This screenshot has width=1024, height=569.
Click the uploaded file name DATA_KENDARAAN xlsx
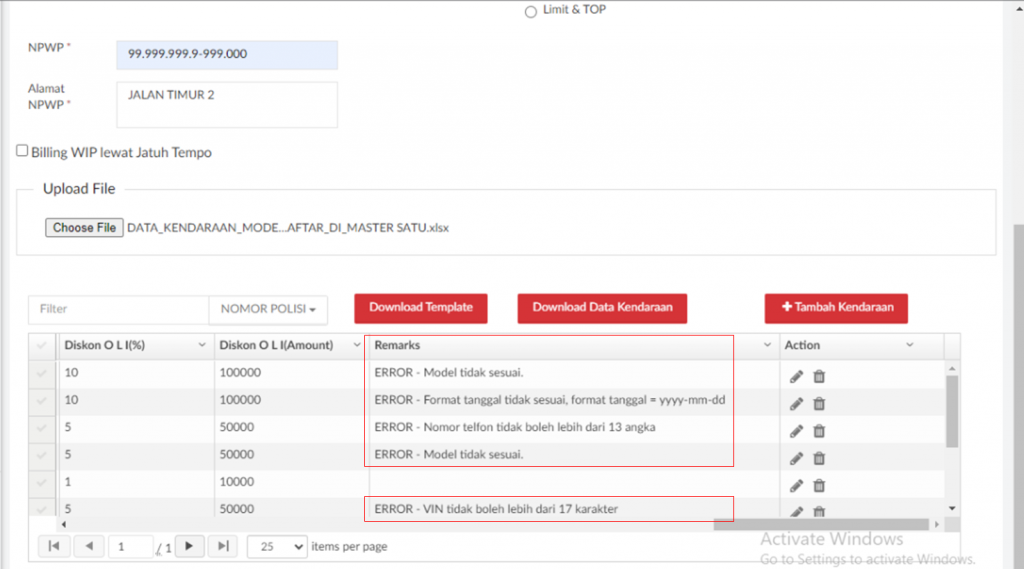(287, 227)
